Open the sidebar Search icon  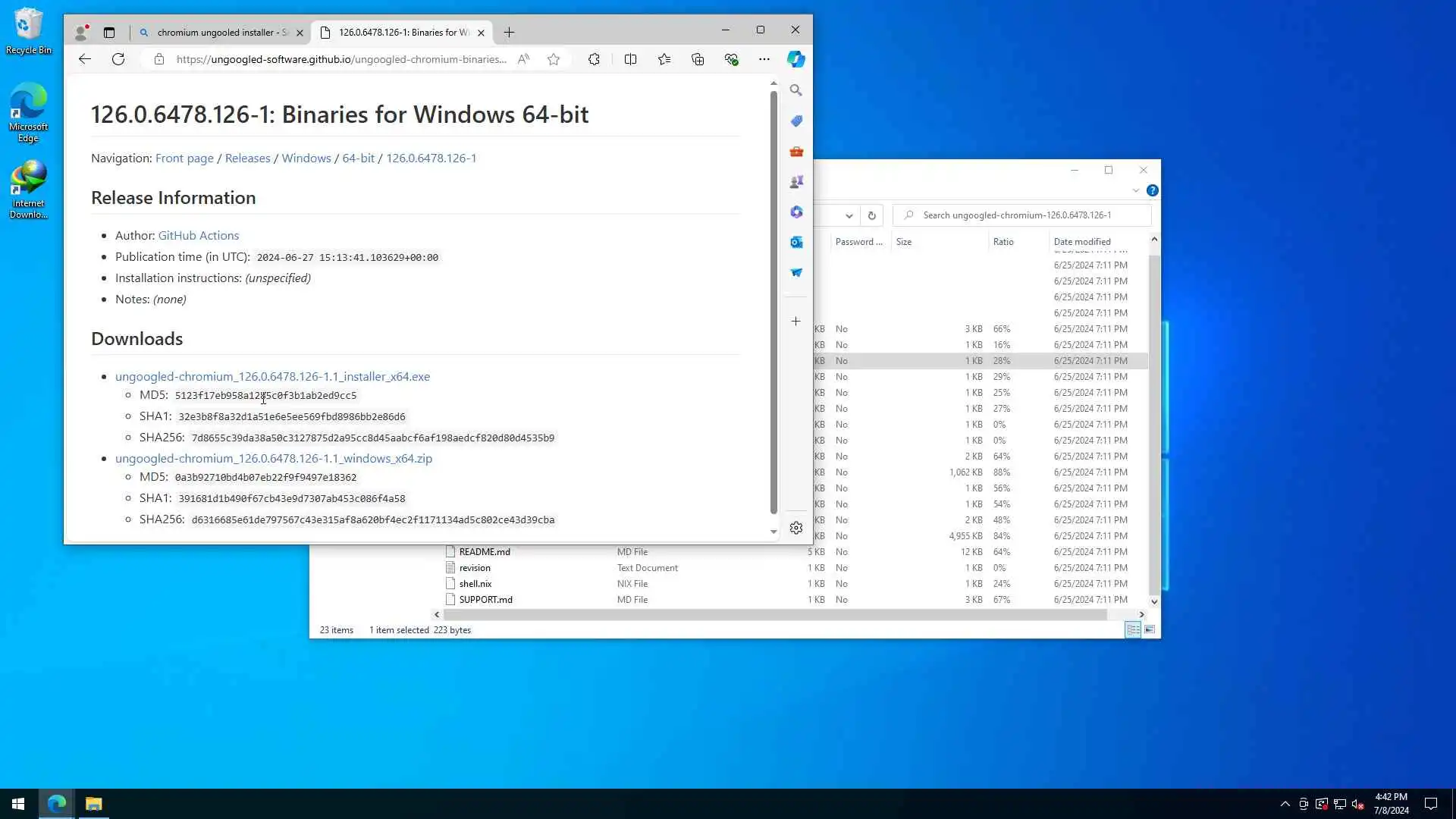[795, 90]
